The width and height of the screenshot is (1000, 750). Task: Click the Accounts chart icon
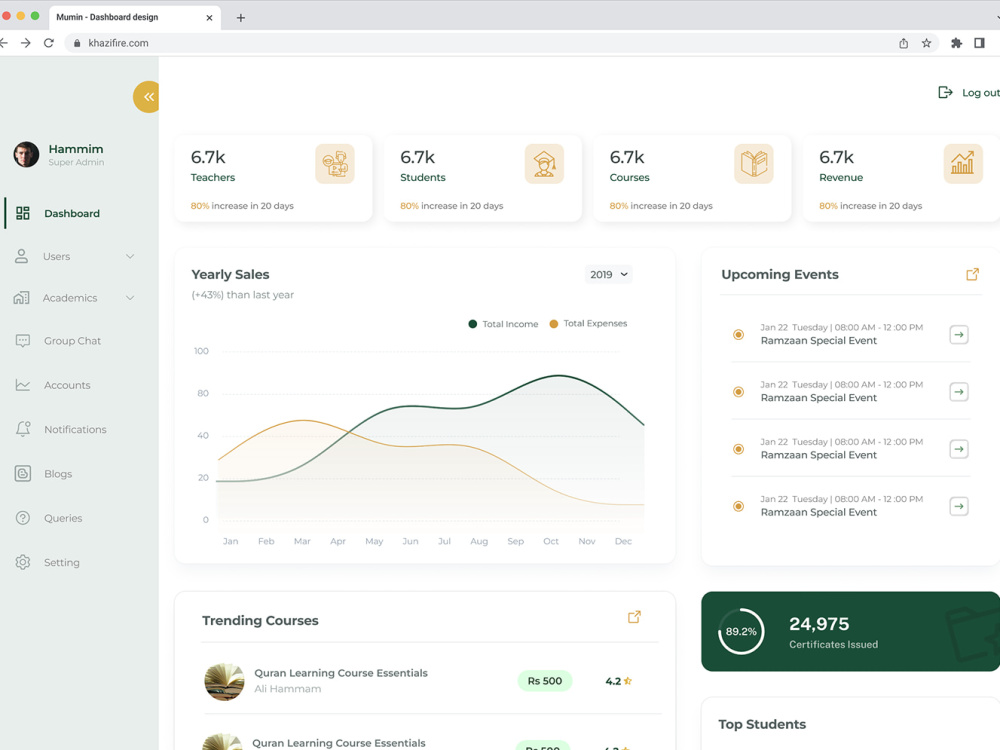click(x=23, y=385)
